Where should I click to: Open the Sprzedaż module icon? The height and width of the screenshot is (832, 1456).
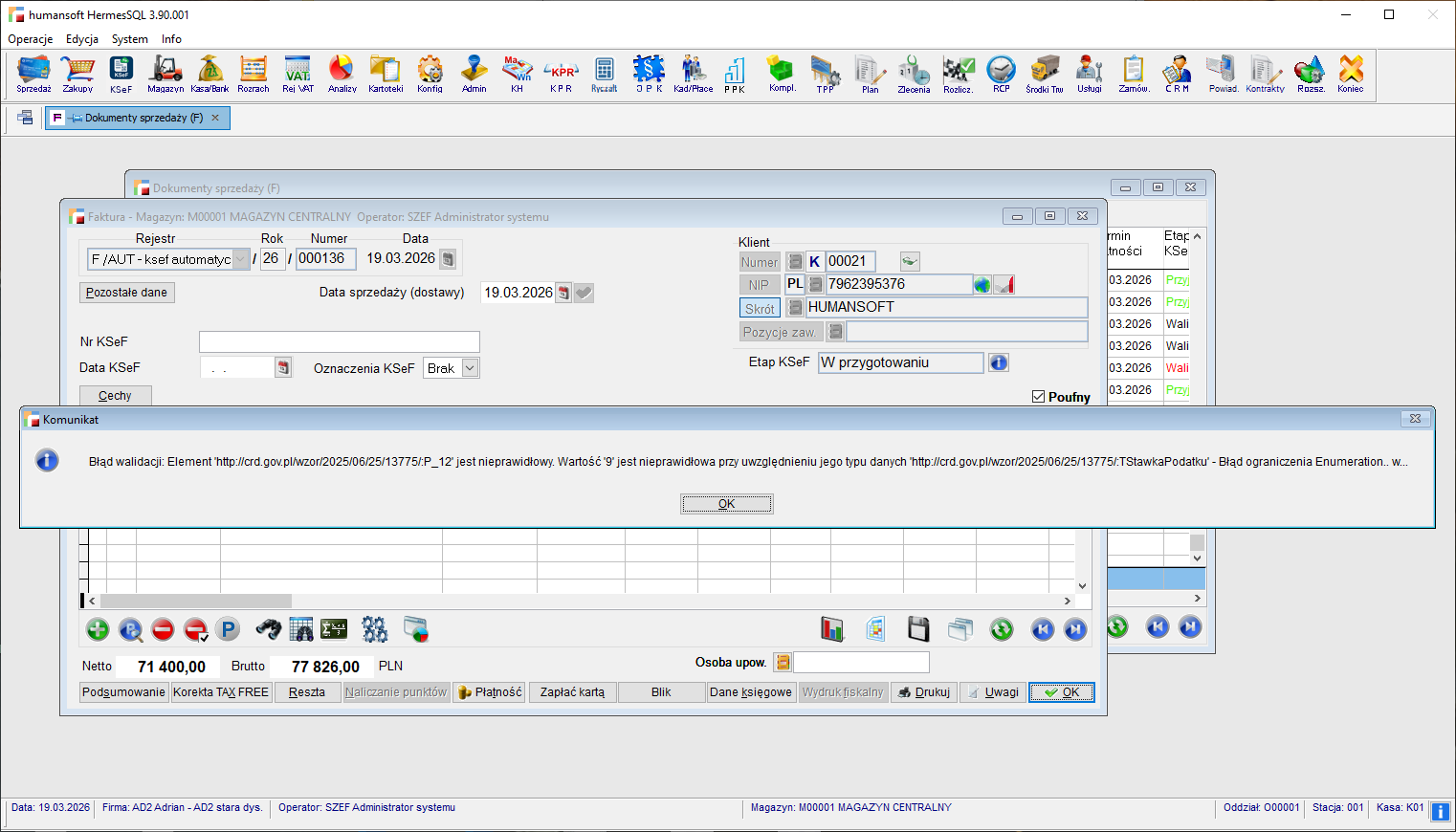tap(33, 74)
